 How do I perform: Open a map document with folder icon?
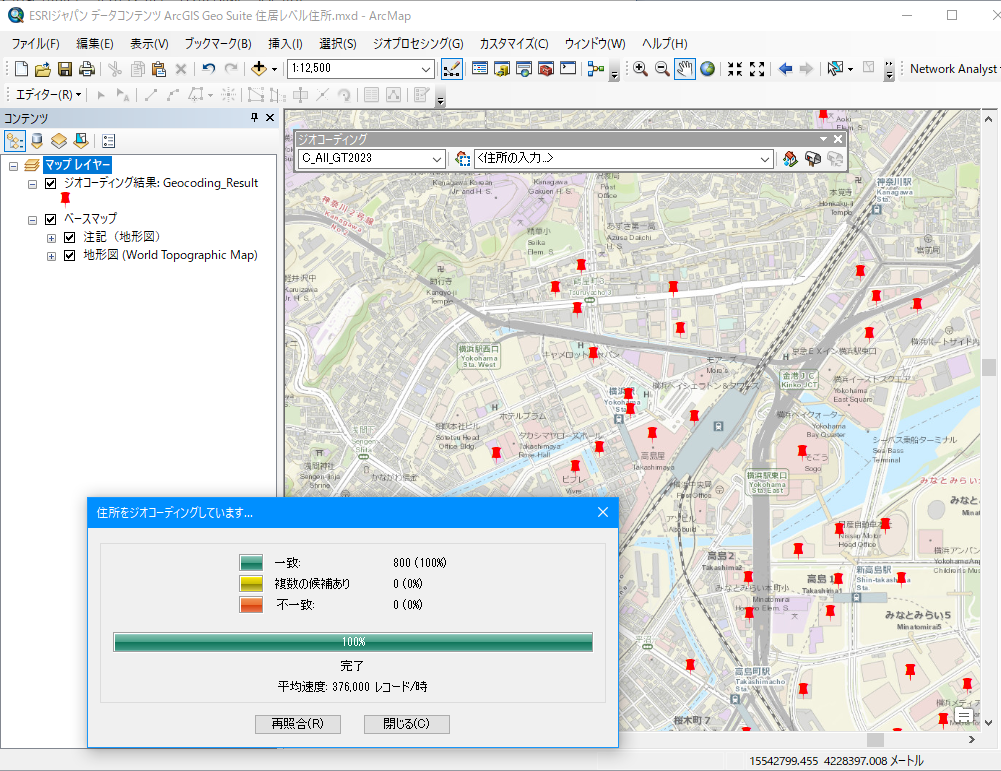pyautogui.click(x=43, y=69)
